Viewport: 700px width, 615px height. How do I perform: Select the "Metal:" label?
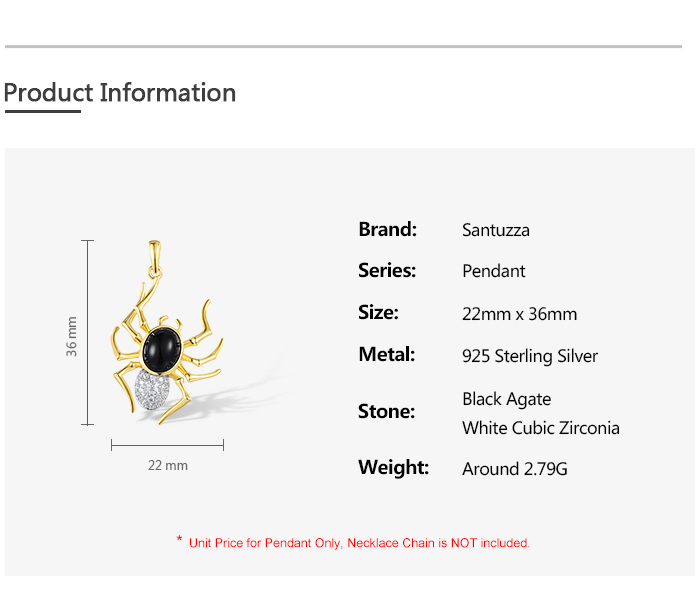tap(386, 354)
